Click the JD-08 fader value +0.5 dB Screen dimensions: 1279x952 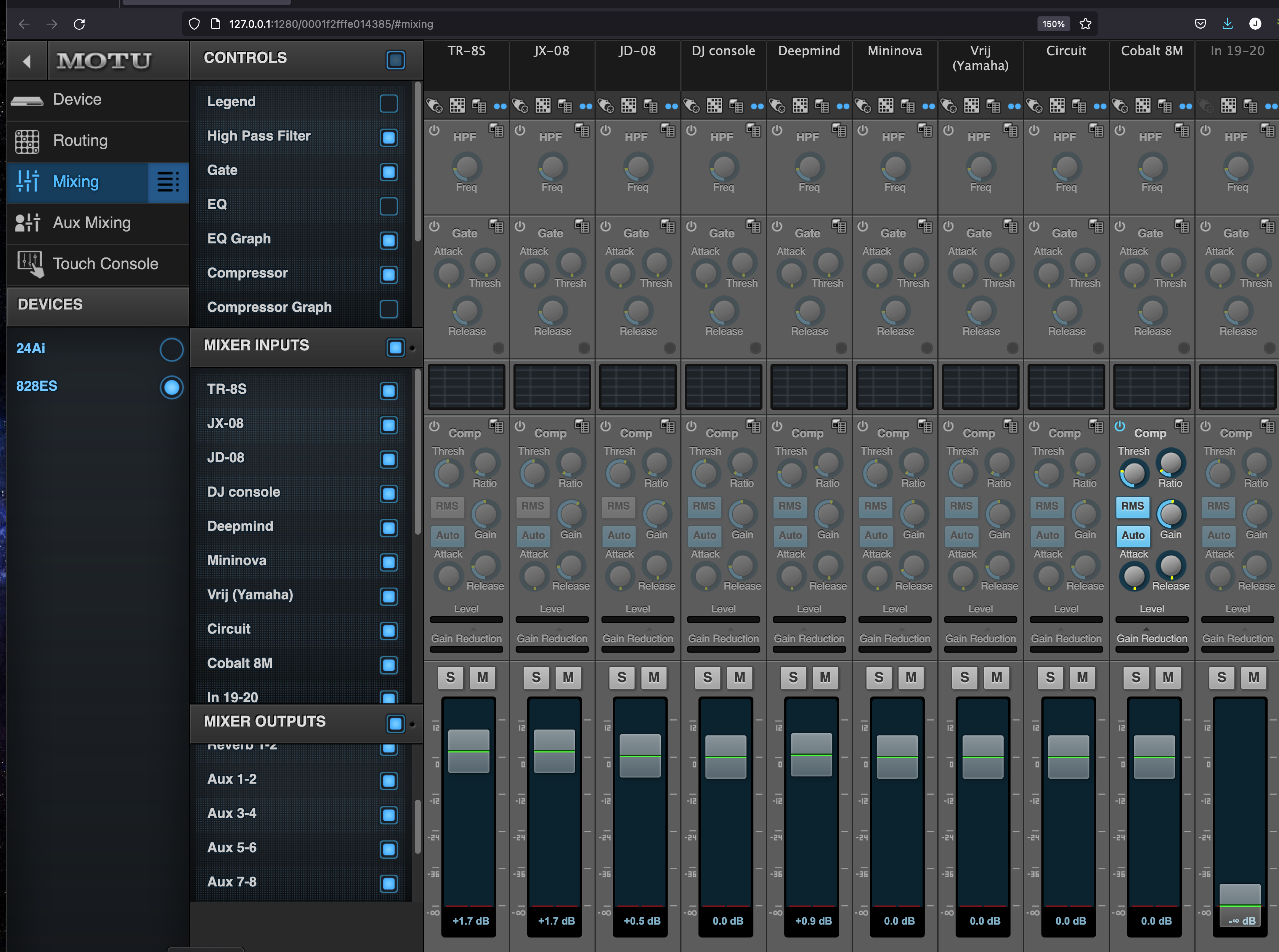pos(642,921)
